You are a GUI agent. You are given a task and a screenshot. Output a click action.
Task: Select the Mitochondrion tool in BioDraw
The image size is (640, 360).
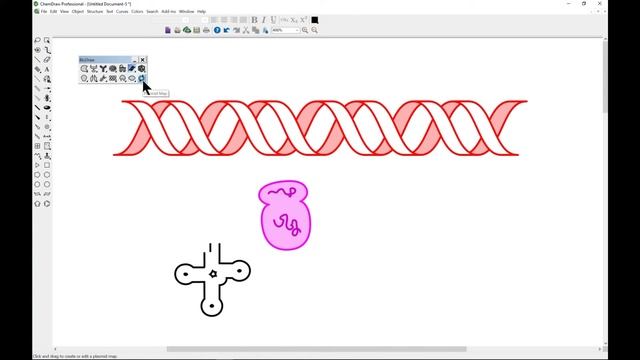[x=113, y=69]
